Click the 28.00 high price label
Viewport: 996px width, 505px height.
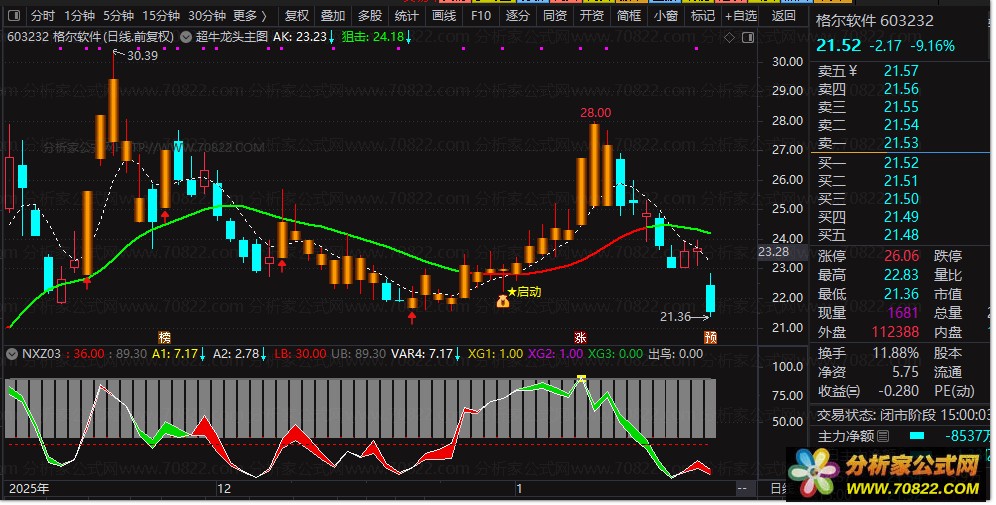pos(595,113)
